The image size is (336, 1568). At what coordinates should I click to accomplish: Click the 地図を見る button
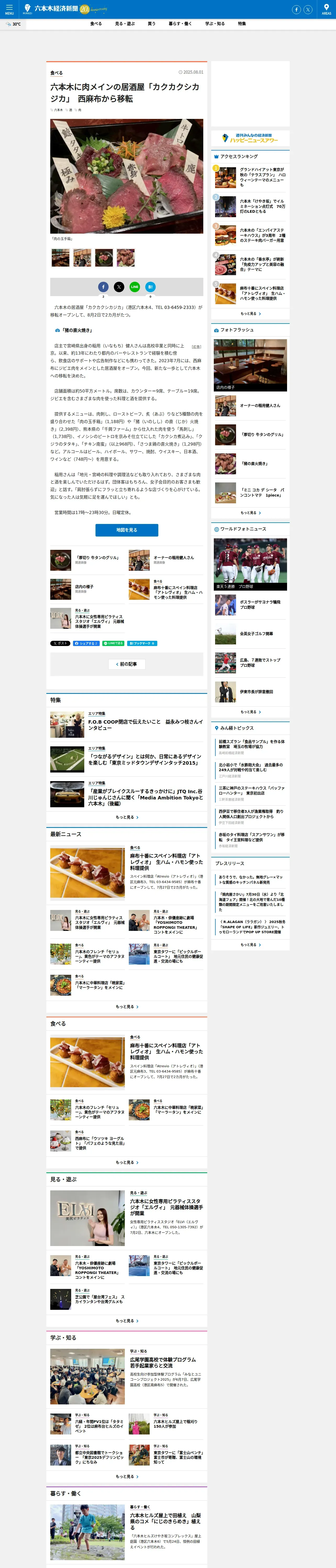coord(127,530)
